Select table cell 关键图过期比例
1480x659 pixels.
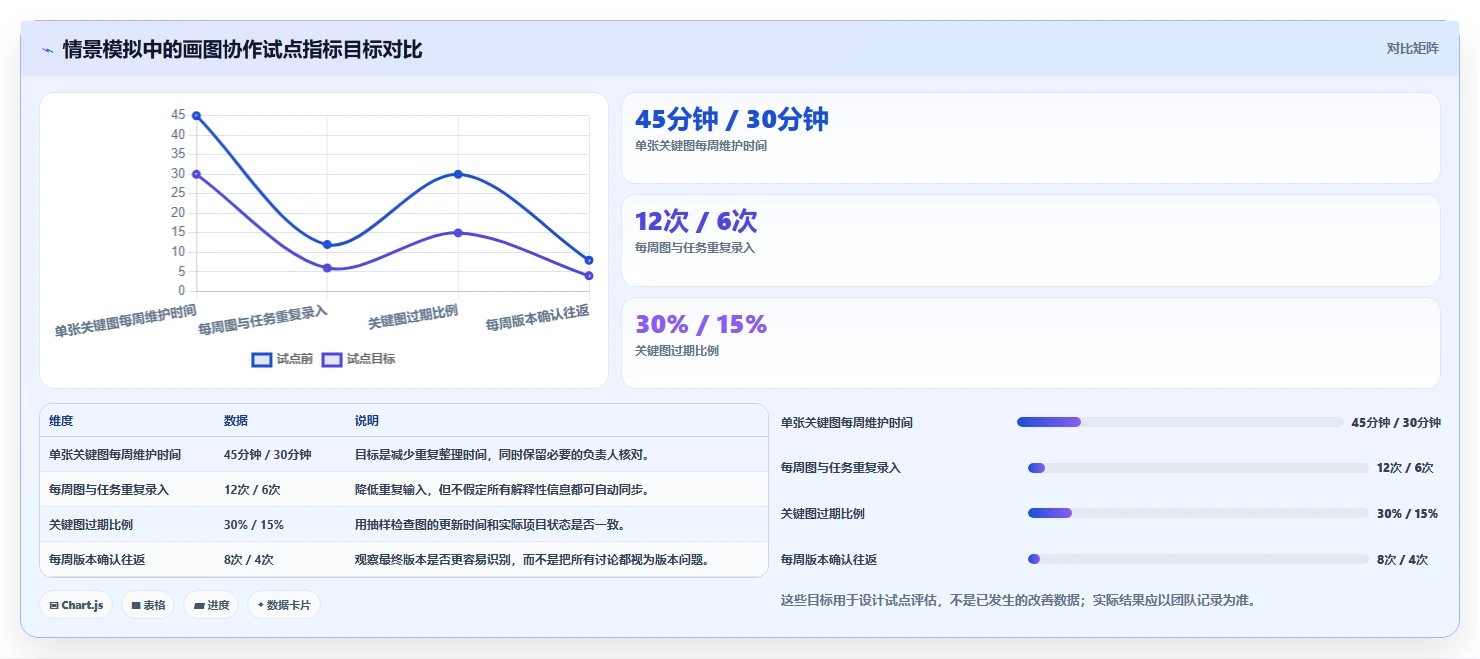pyautogui.click(x=91, y=525)
